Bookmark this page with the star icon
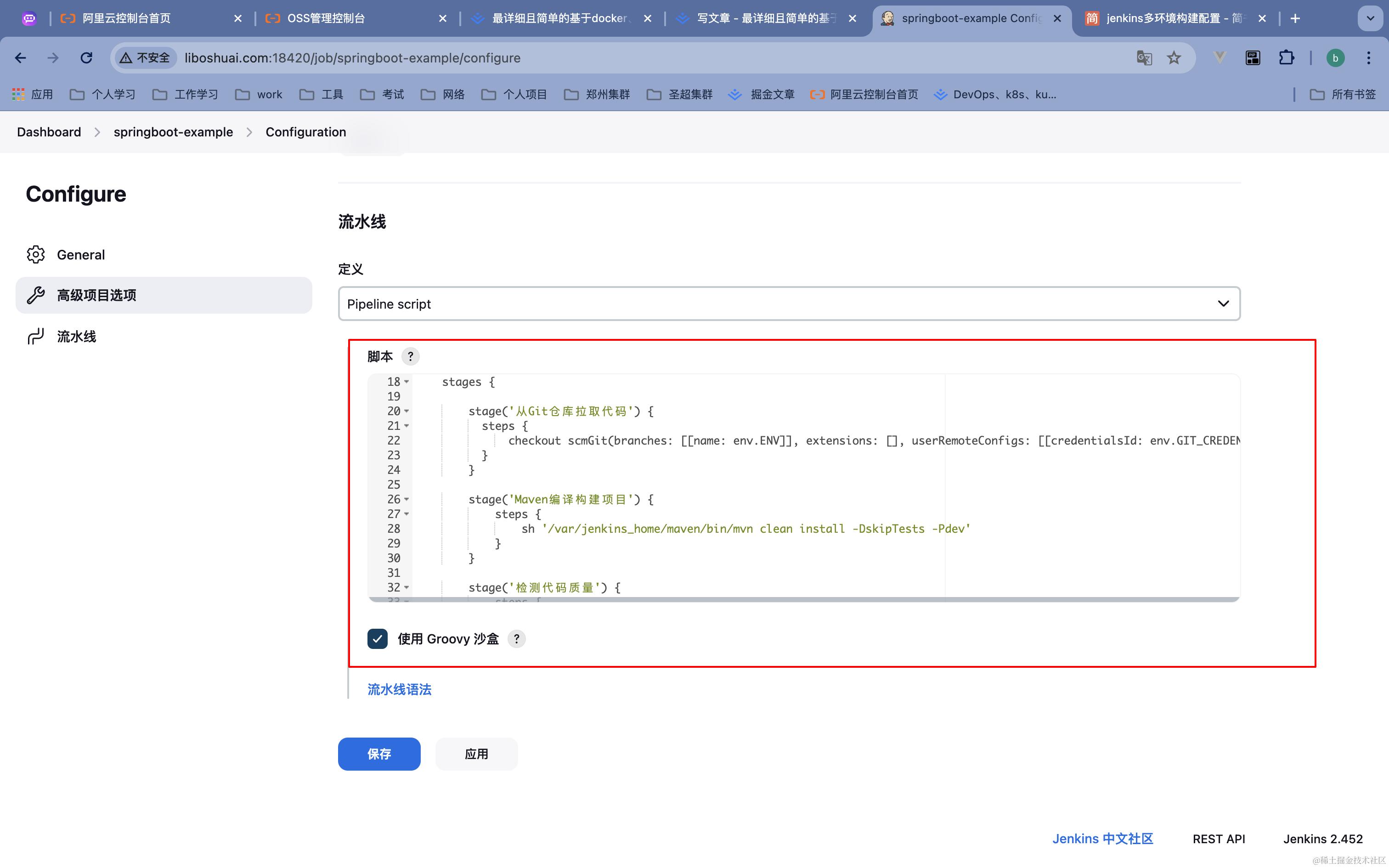Image resolution: width=1389 pixels, height=868 pixels. [1174, 58]
